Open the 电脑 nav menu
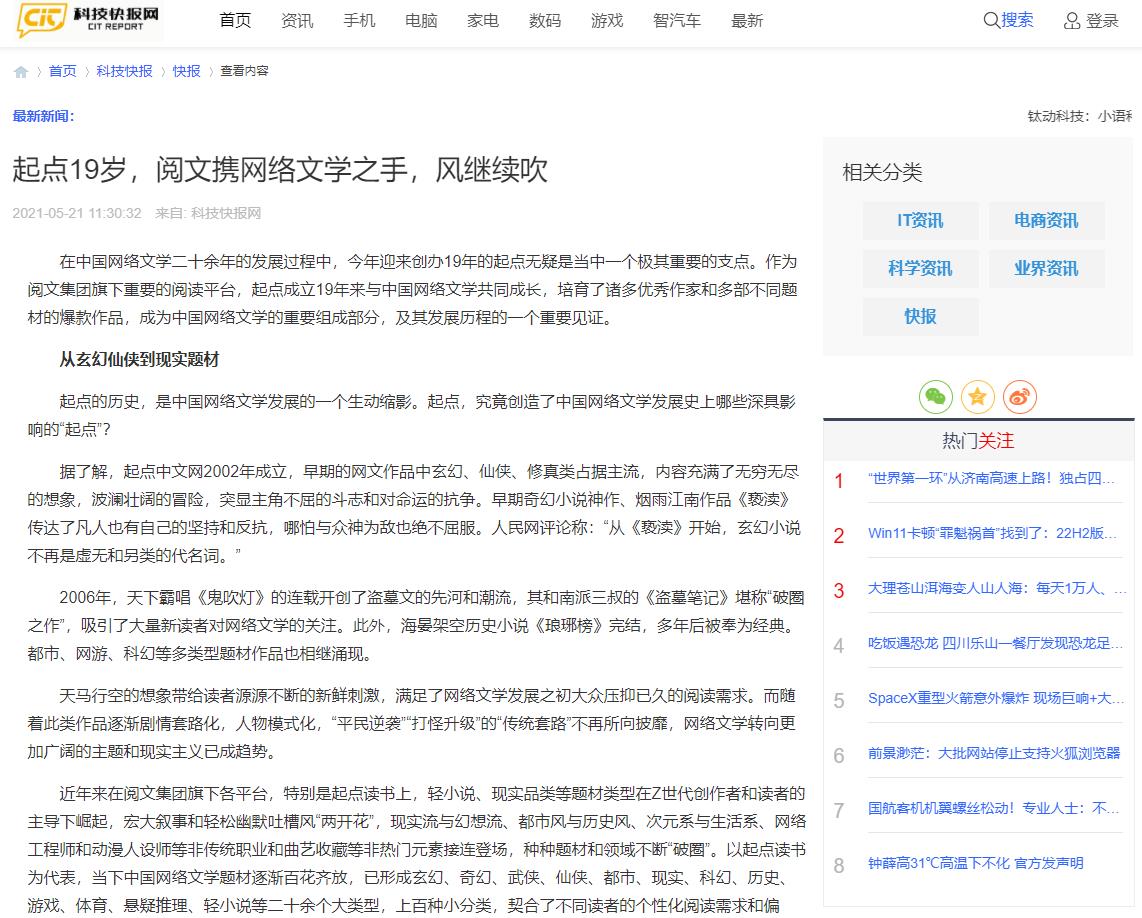The height and width of the screenshot is (918, 1142). point(421,20)
